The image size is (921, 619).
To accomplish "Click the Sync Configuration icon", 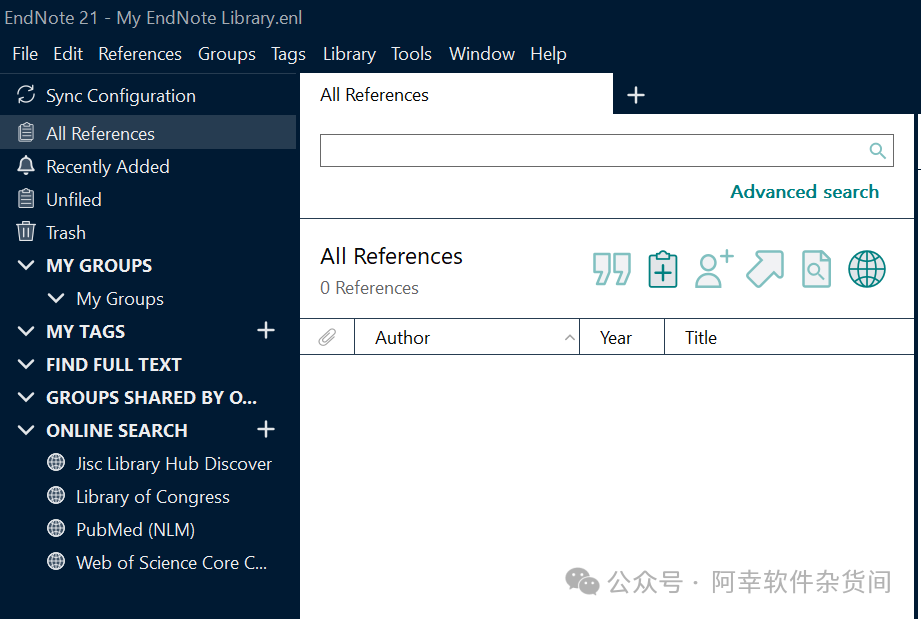I will click(26, 95).
